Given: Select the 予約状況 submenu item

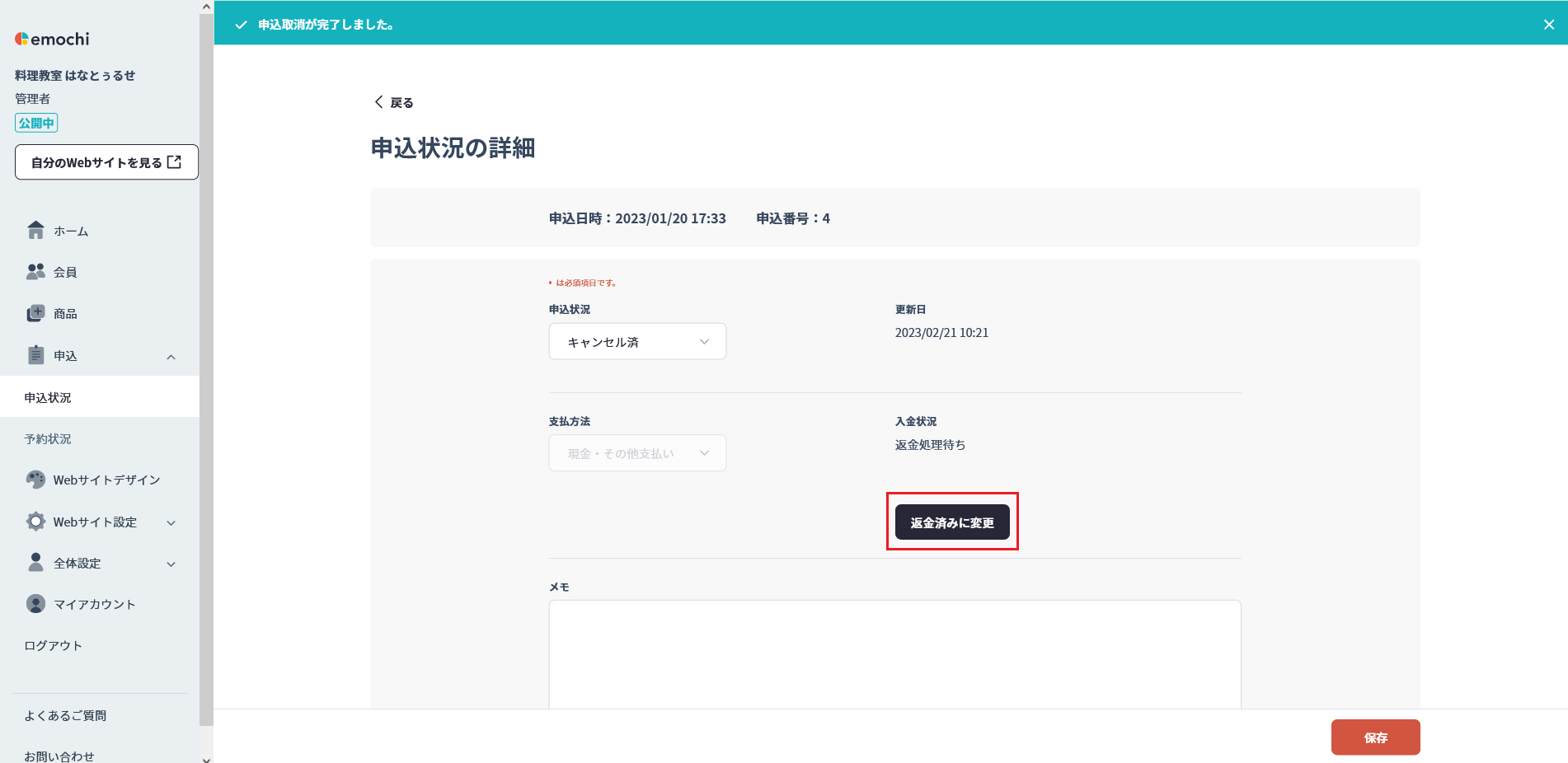Looking at the screenshot, I should pyautogui.click(x=100, y=438).
